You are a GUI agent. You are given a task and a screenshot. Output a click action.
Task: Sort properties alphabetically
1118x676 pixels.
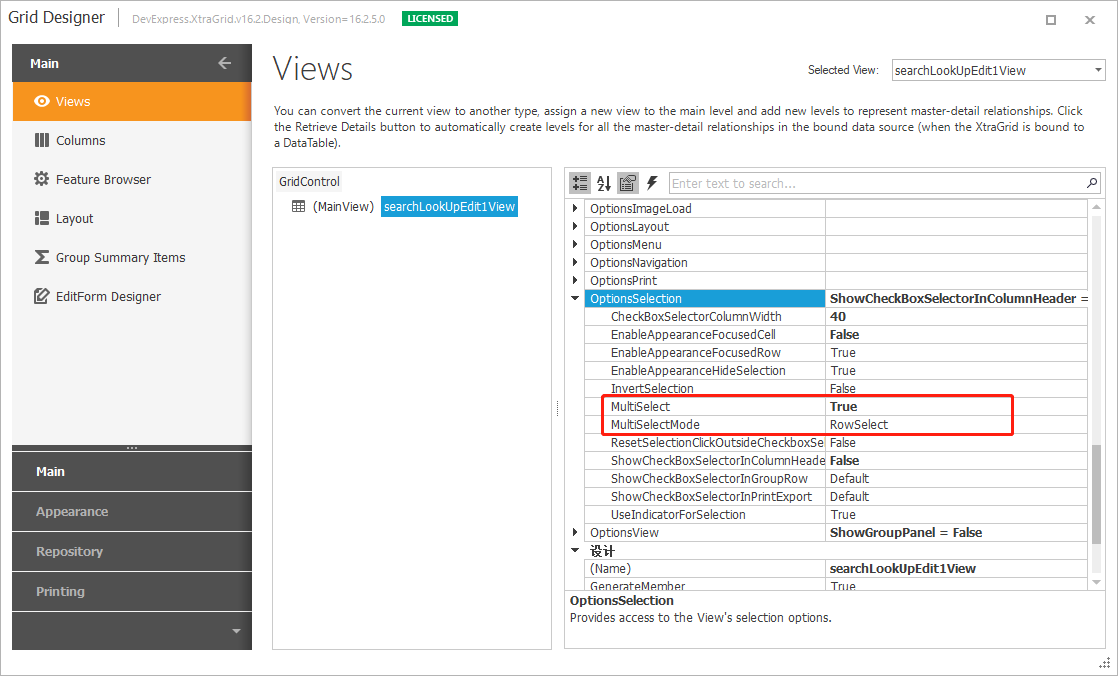click(604, 183)
